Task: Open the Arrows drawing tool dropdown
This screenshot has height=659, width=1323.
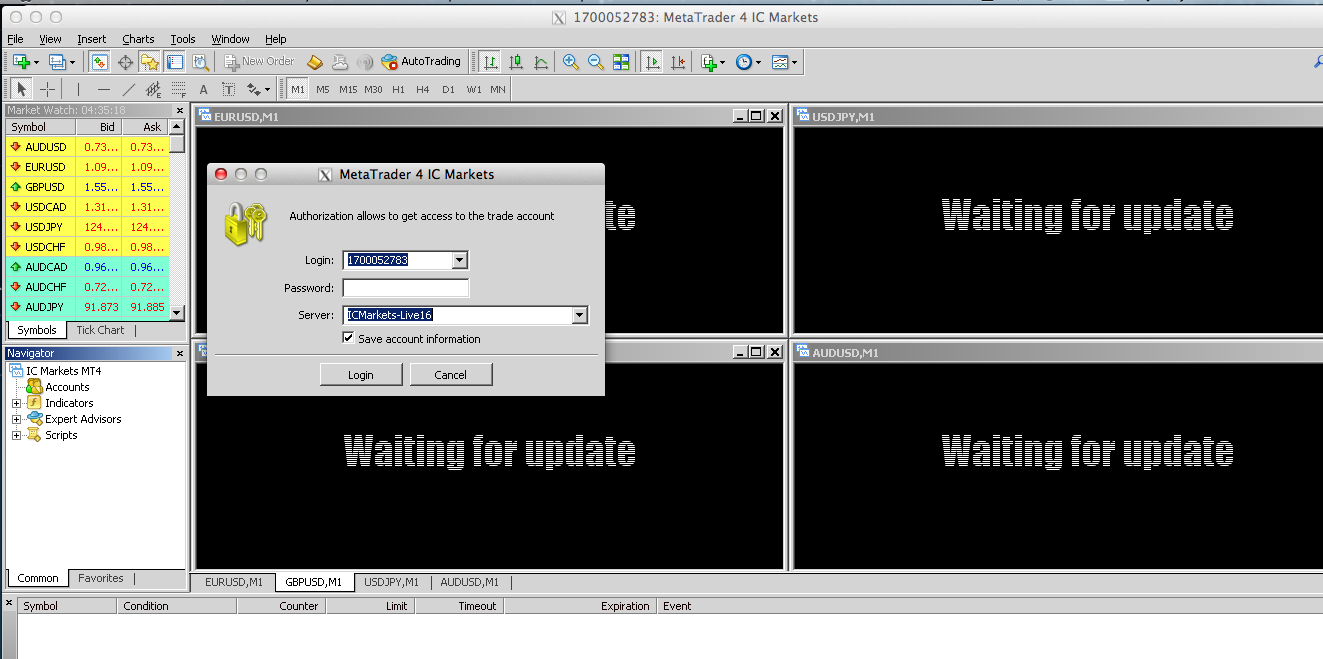Action: click(259, 89)
